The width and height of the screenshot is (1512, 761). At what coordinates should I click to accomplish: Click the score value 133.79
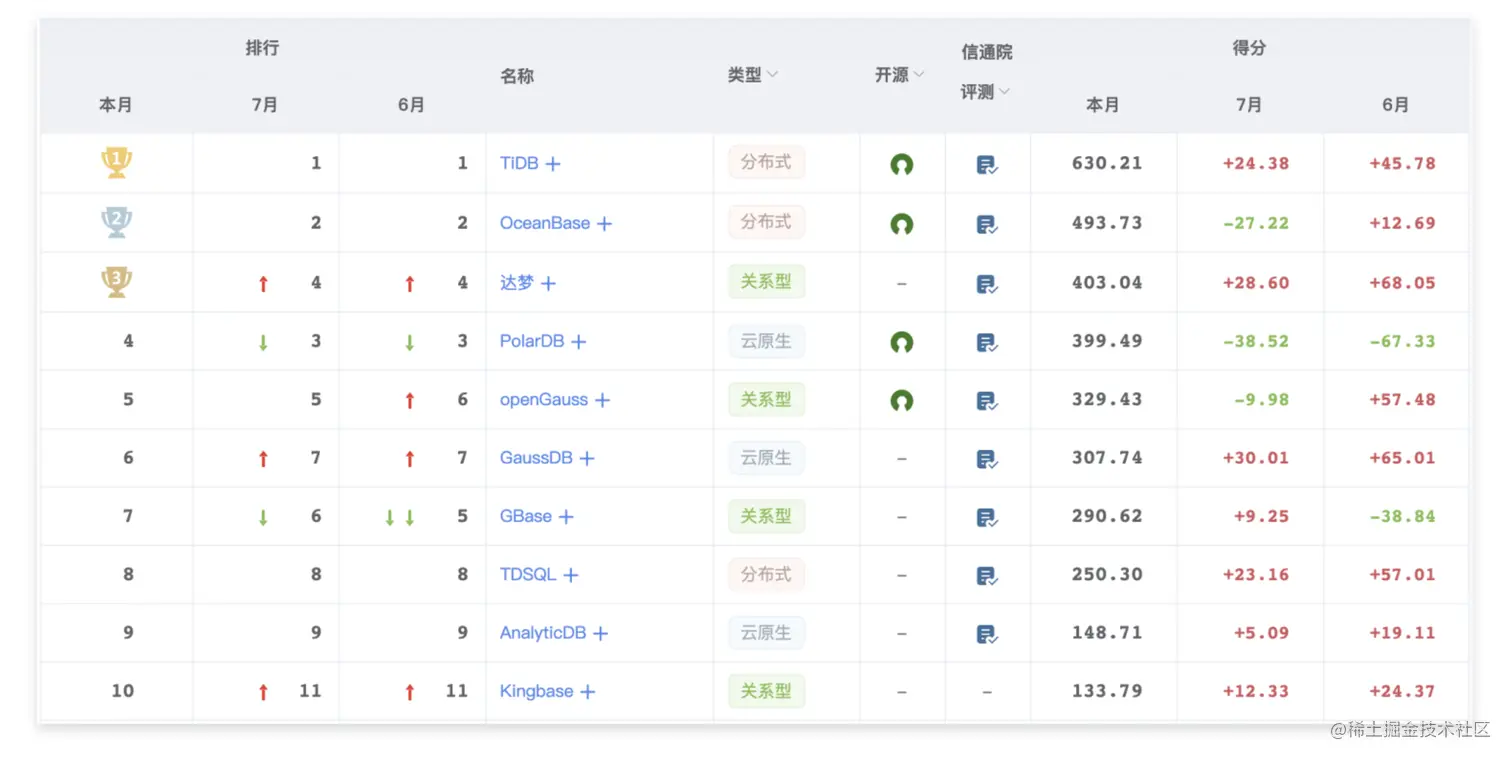click(x=1107, y=691)
